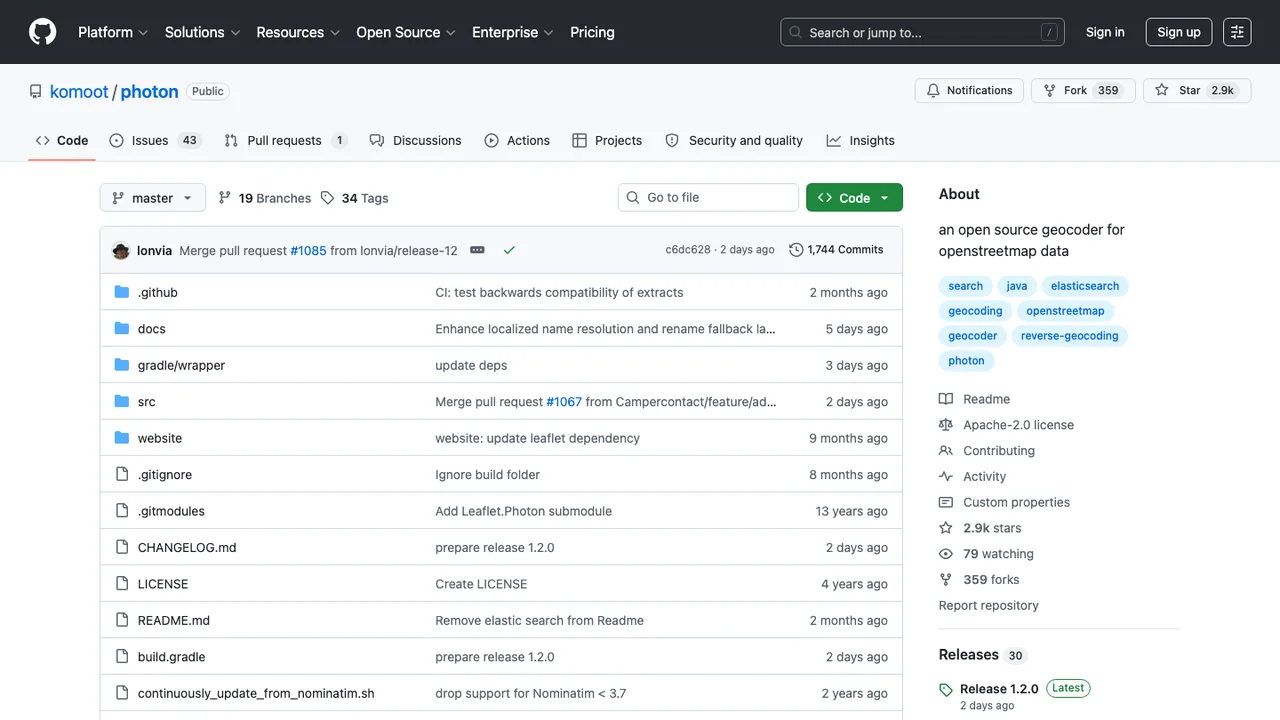
Task: Open continuously_update_from_nominatim.sh file
Action: click(x=256, y=694)
